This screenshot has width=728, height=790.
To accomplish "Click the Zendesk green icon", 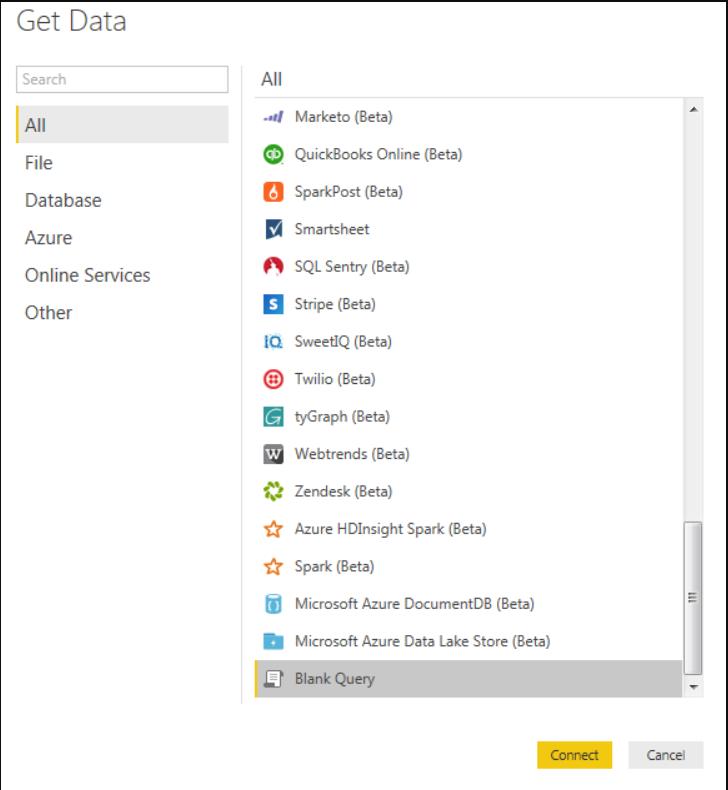I will point(271,492).
